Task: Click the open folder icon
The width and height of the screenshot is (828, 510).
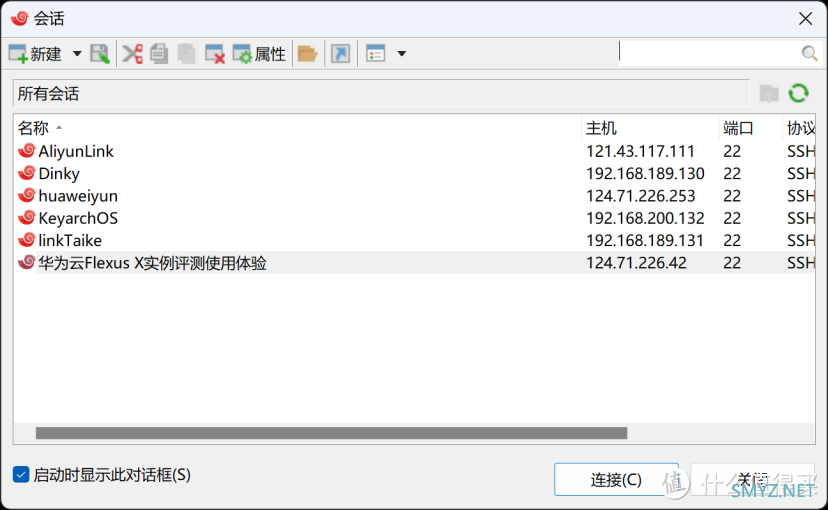Action: (307, 54)
